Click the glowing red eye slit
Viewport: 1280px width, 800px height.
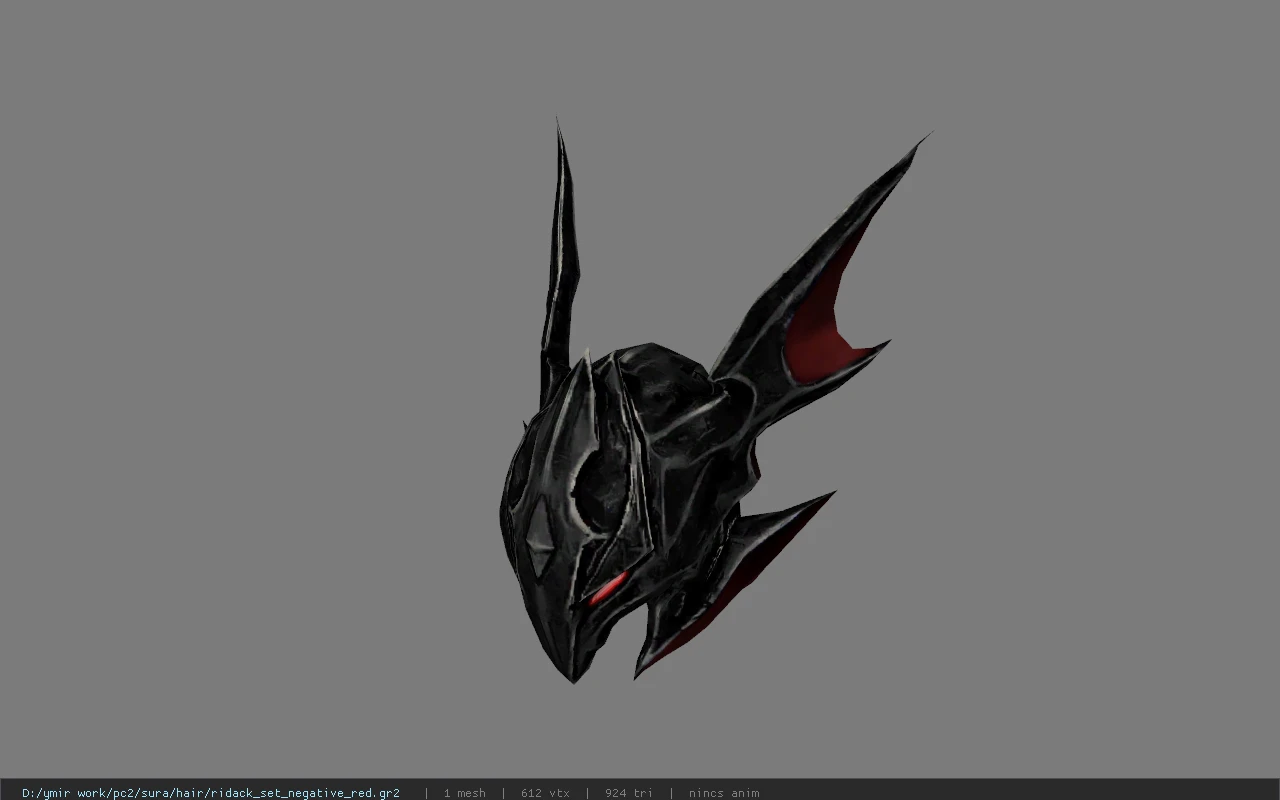607,590
